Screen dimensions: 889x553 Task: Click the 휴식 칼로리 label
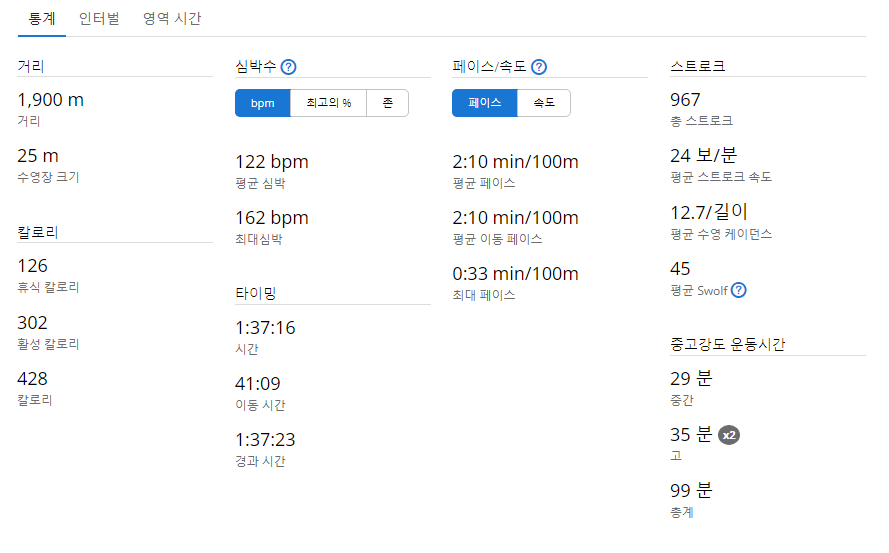tap(48, 288)
